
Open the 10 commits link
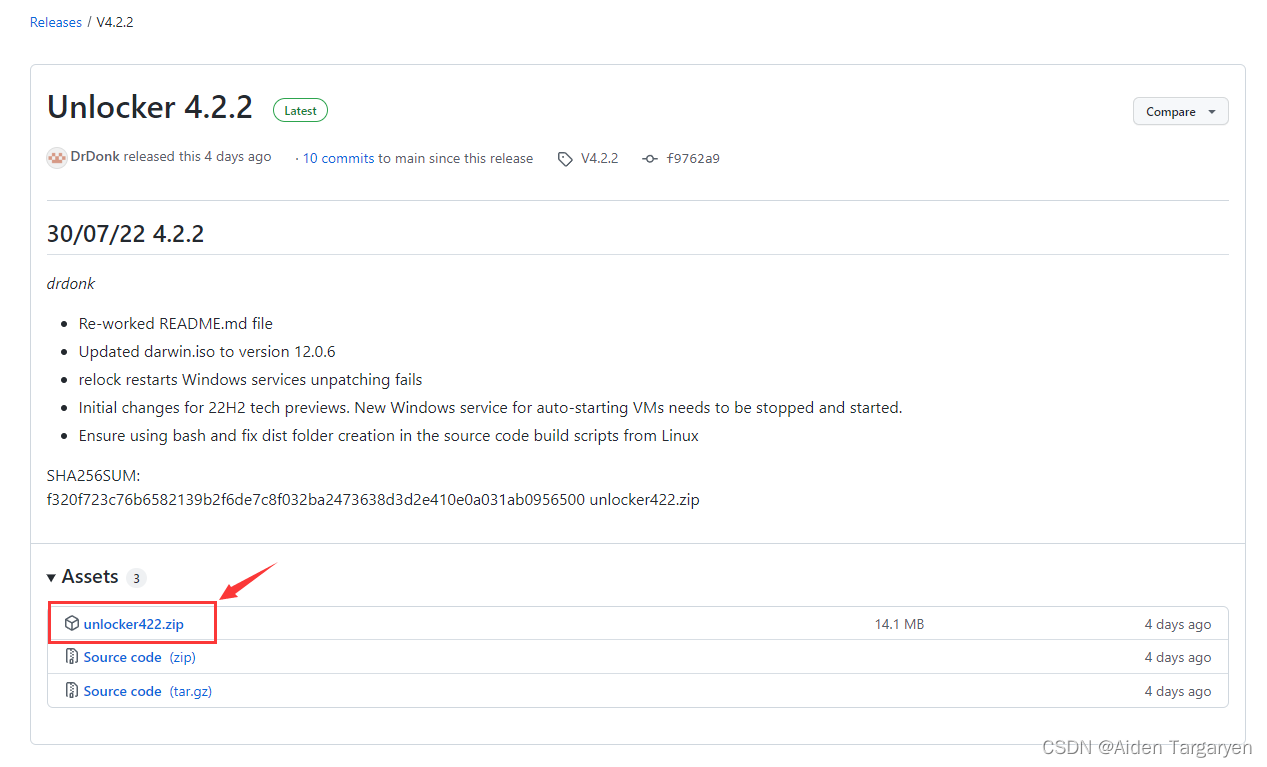(338, 158)
